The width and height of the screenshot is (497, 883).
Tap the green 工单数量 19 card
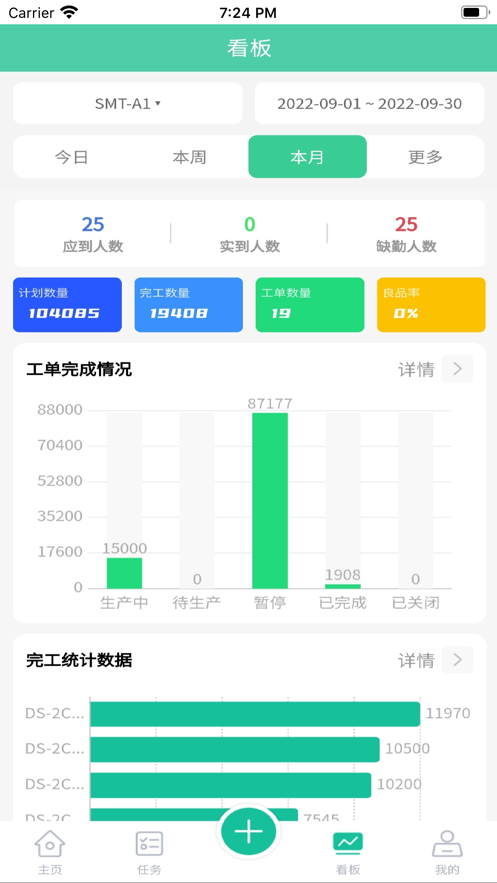(x=310, y=305)
